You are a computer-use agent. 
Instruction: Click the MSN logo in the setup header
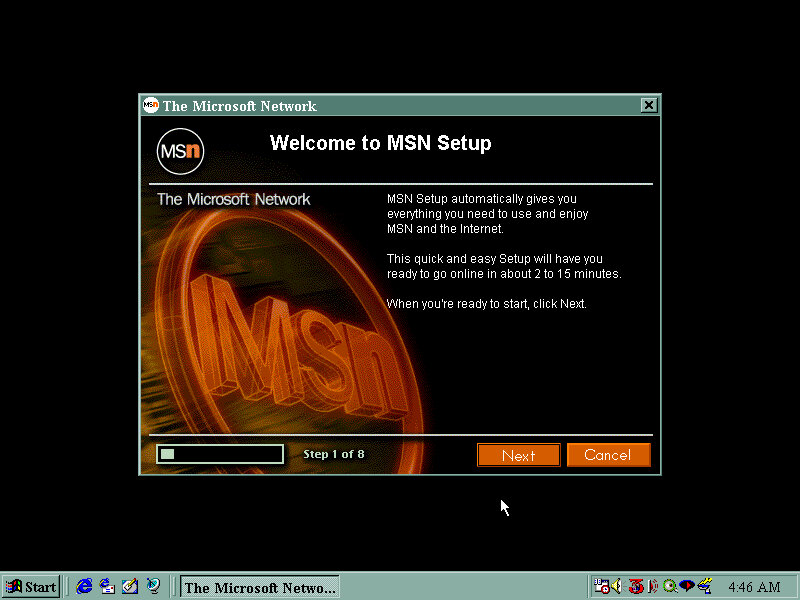[x=180, y=150]
